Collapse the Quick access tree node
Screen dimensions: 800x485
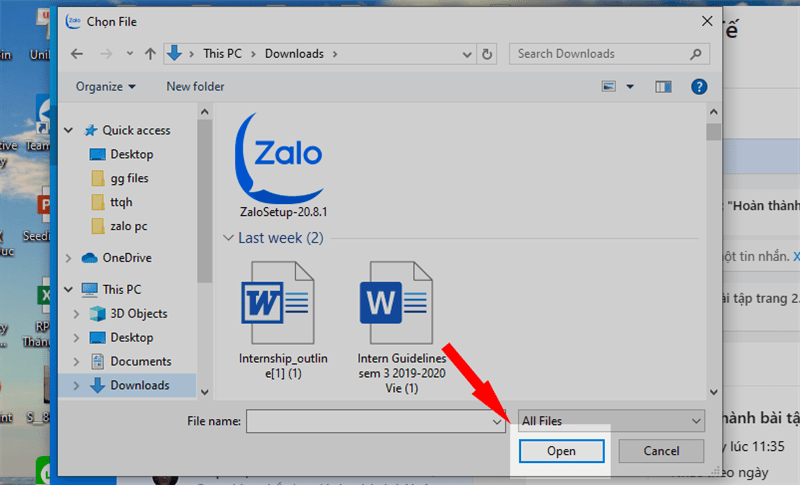(68, 130)
